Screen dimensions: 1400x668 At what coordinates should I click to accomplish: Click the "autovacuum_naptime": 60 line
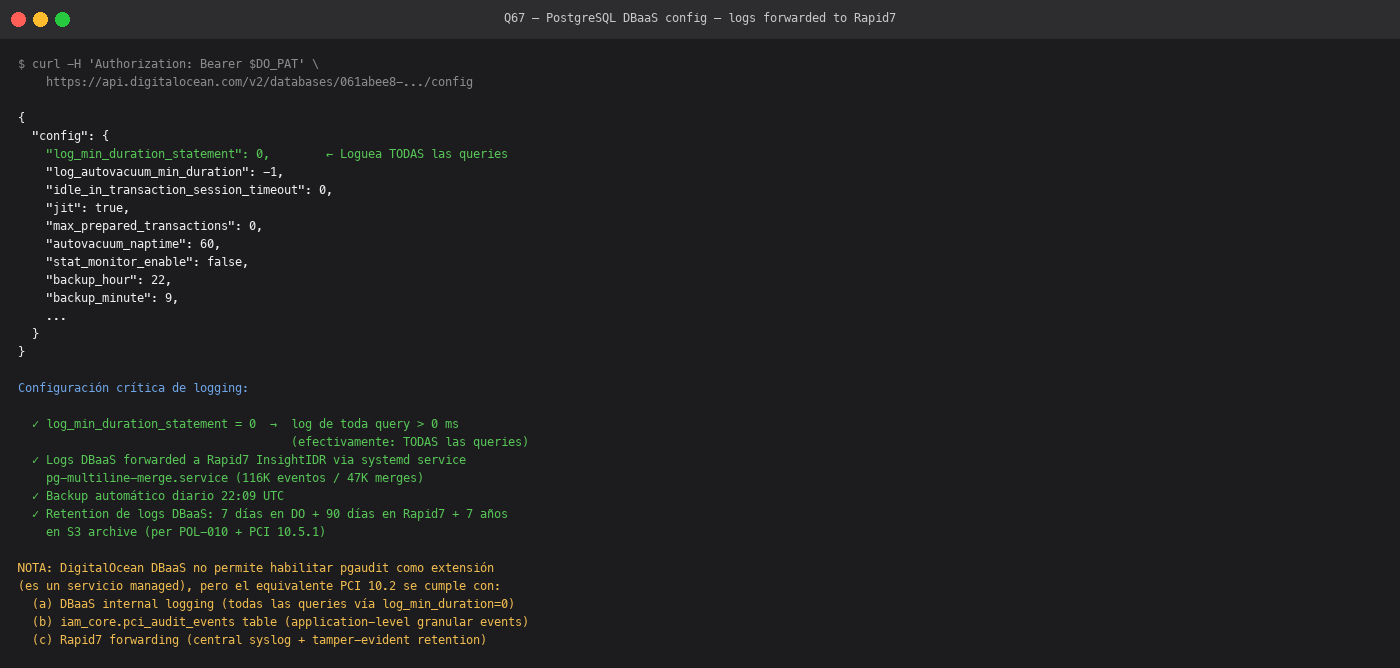pos(133,244)
